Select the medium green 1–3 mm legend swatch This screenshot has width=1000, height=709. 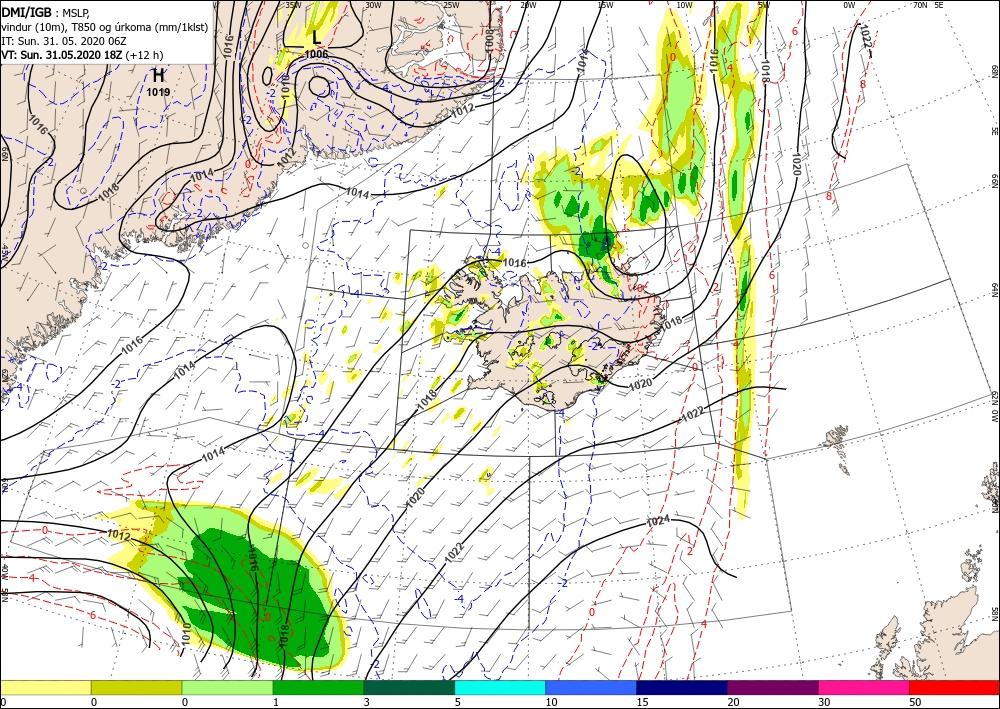point(318,687)
